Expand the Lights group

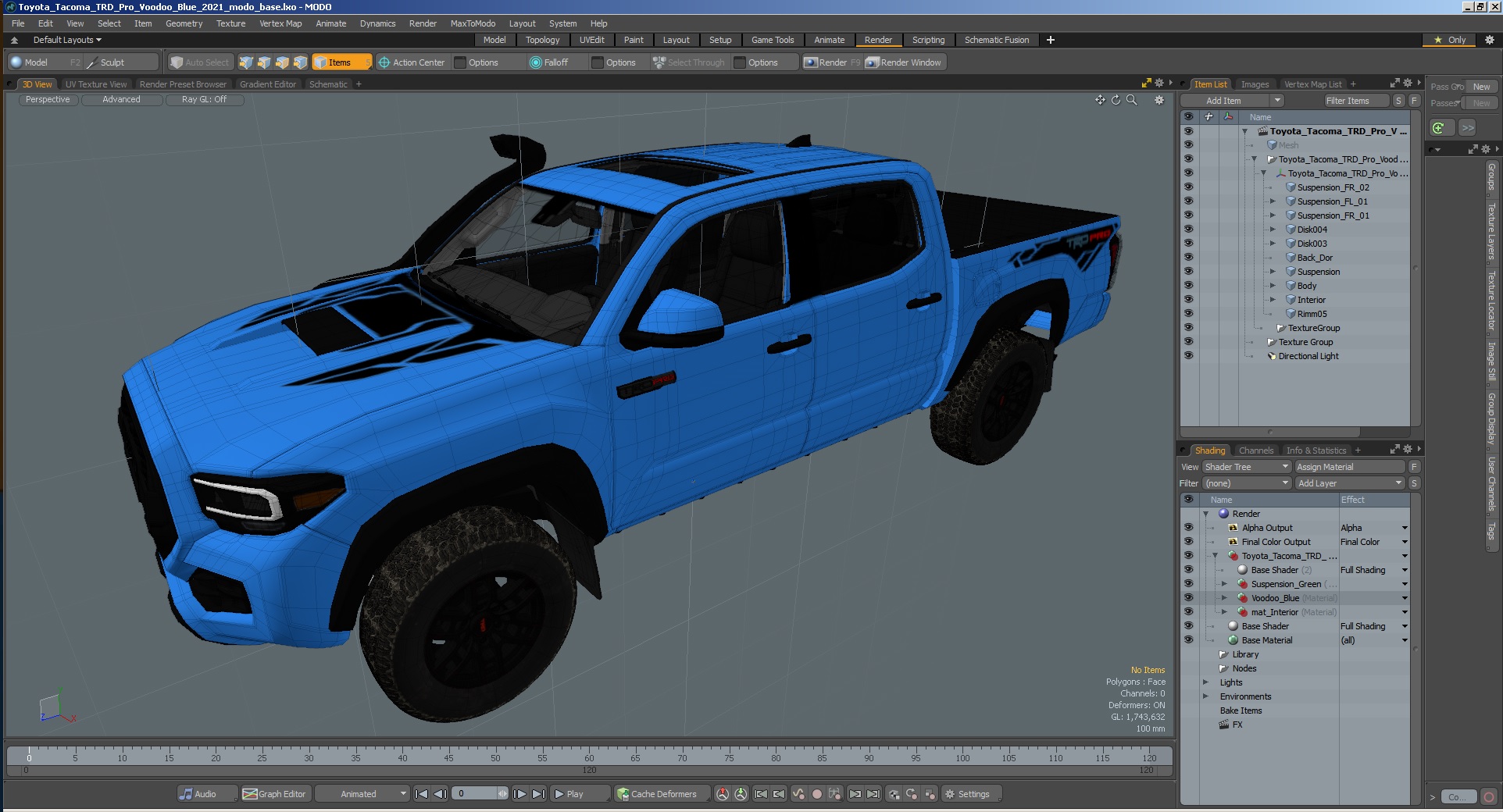1206,682
